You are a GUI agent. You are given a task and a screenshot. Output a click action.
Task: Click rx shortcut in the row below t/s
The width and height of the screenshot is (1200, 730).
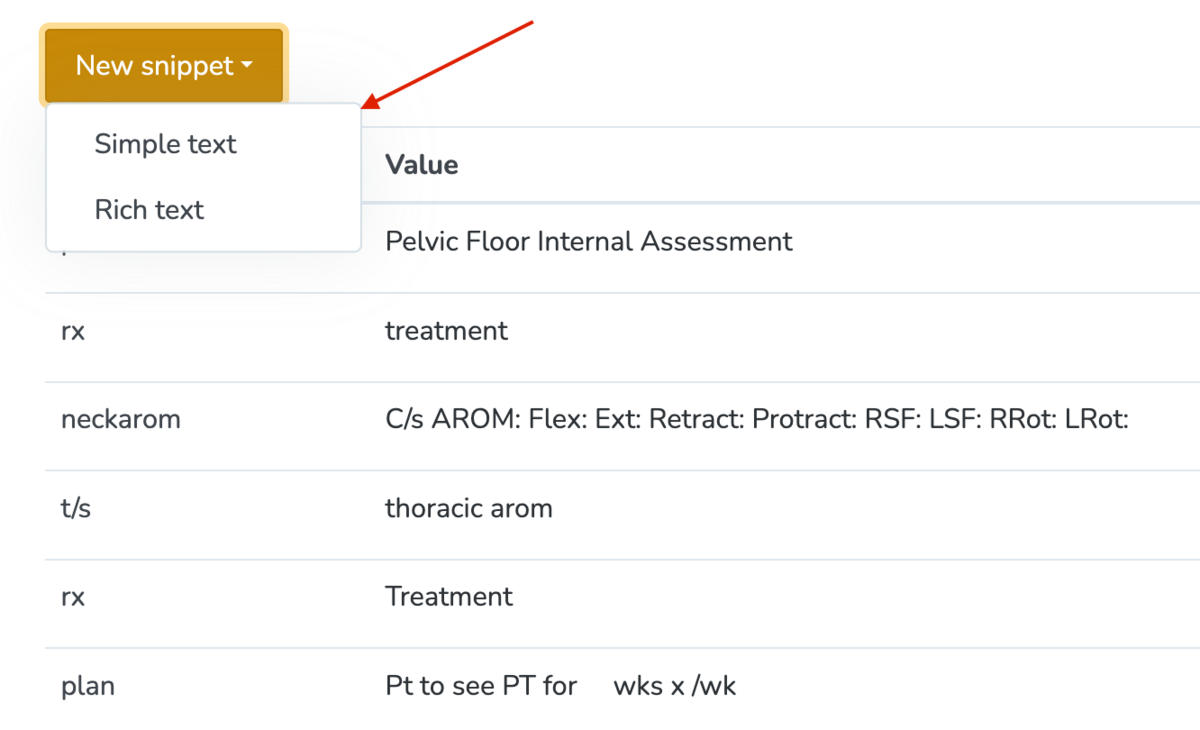click(x=72, y=597)
